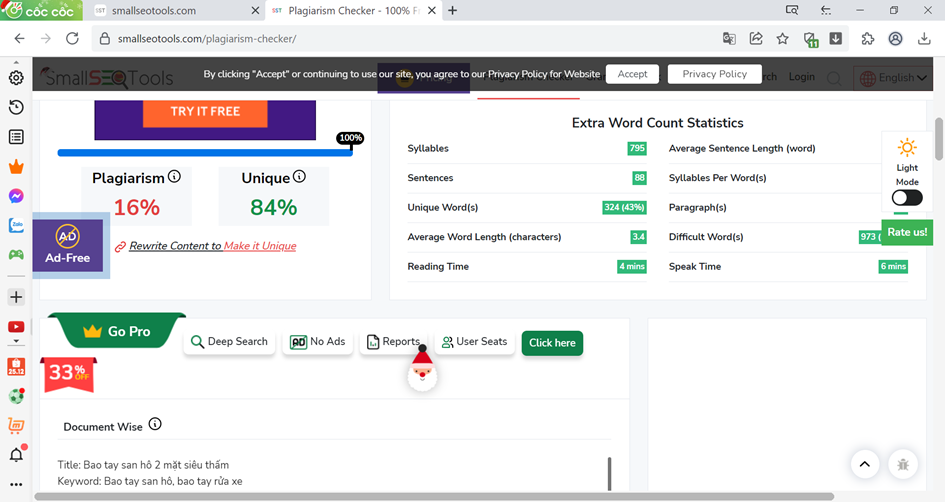
Task: Click the Make it Unique link
Action: point(259,246)
